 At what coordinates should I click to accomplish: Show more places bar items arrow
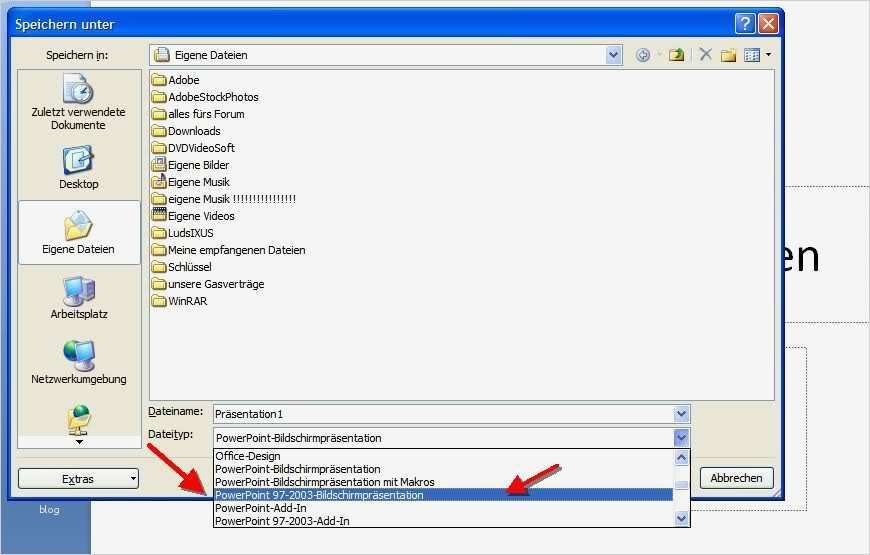pos(79,442)
